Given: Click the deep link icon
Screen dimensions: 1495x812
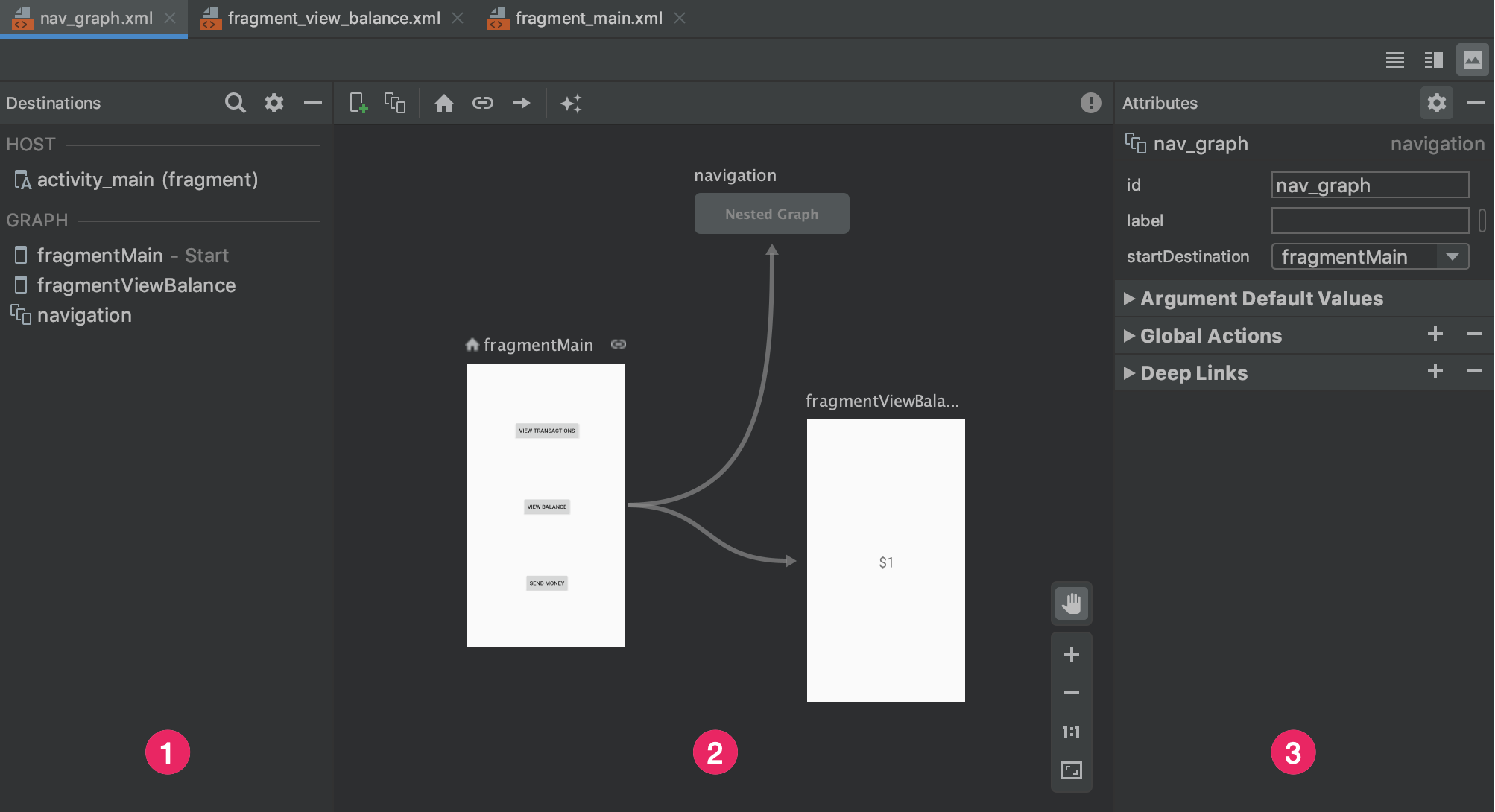Looking at the screenshot, I should (481, 102).
